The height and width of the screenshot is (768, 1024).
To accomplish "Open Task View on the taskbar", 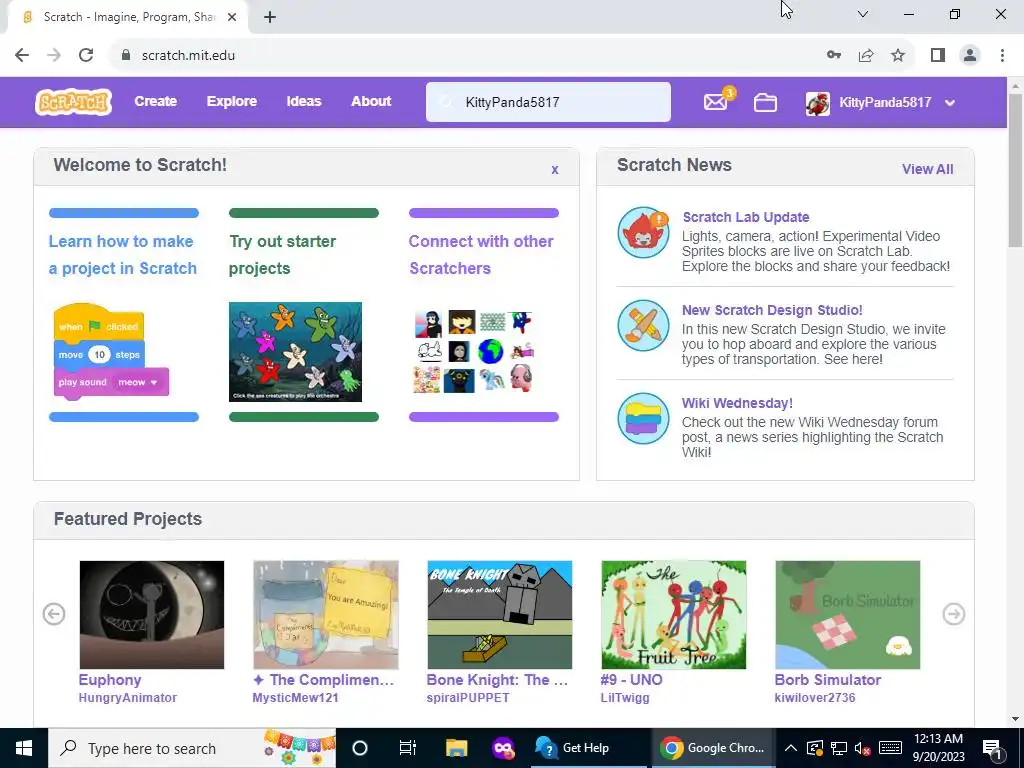I will pyautogui.click(x=408, y=748).
